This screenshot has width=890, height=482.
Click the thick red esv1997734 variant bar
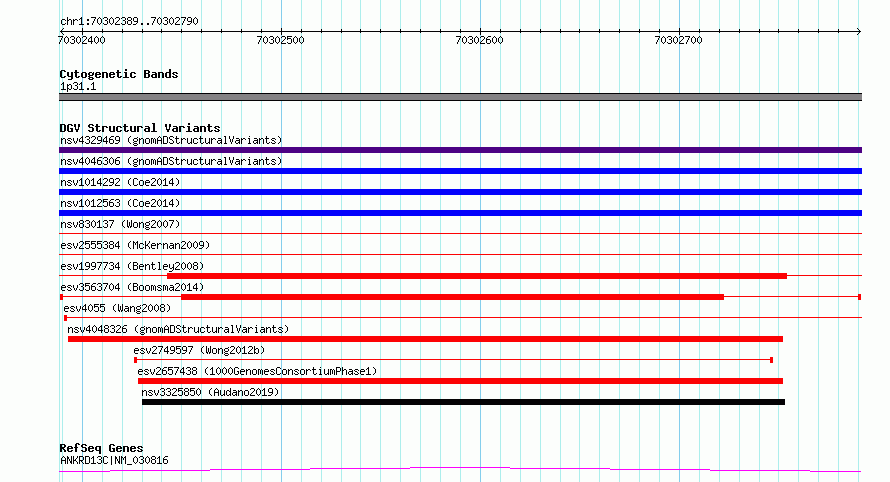click(477, 276)
